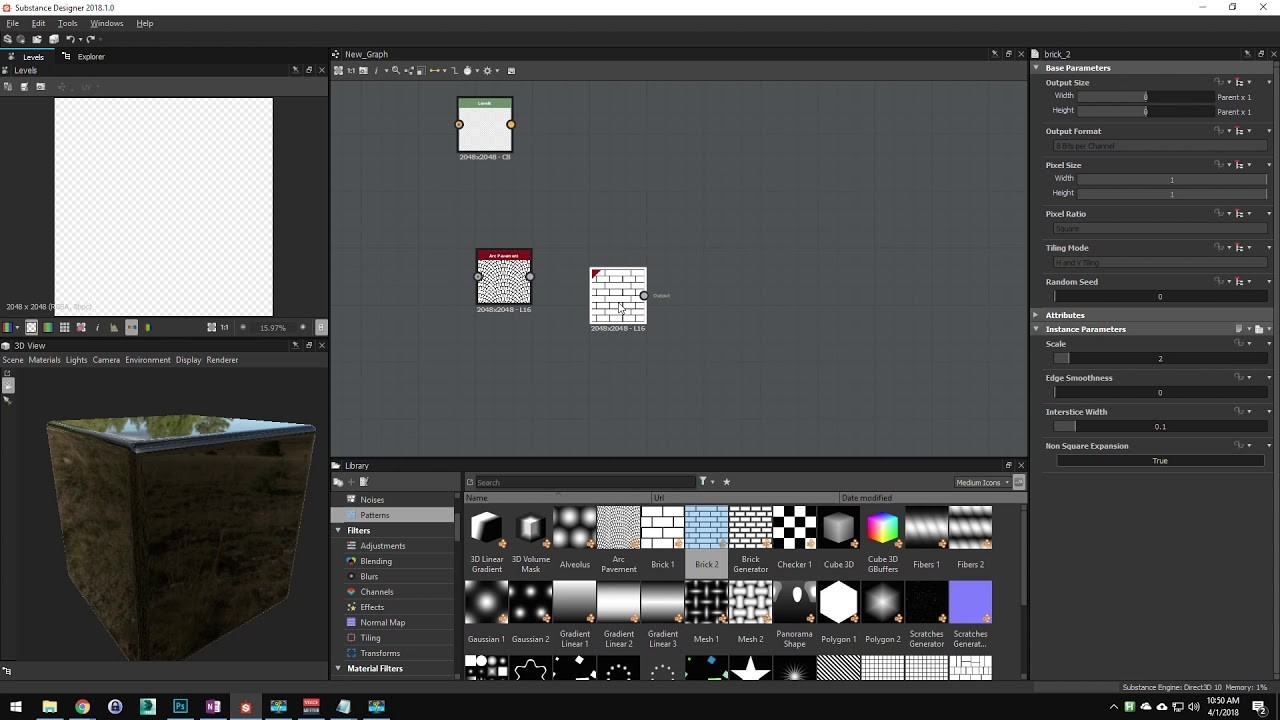This screenshot has height=720, width=1280.
Task: Toggle the Non Square Expansion parameter
Action: (1159, 460)
